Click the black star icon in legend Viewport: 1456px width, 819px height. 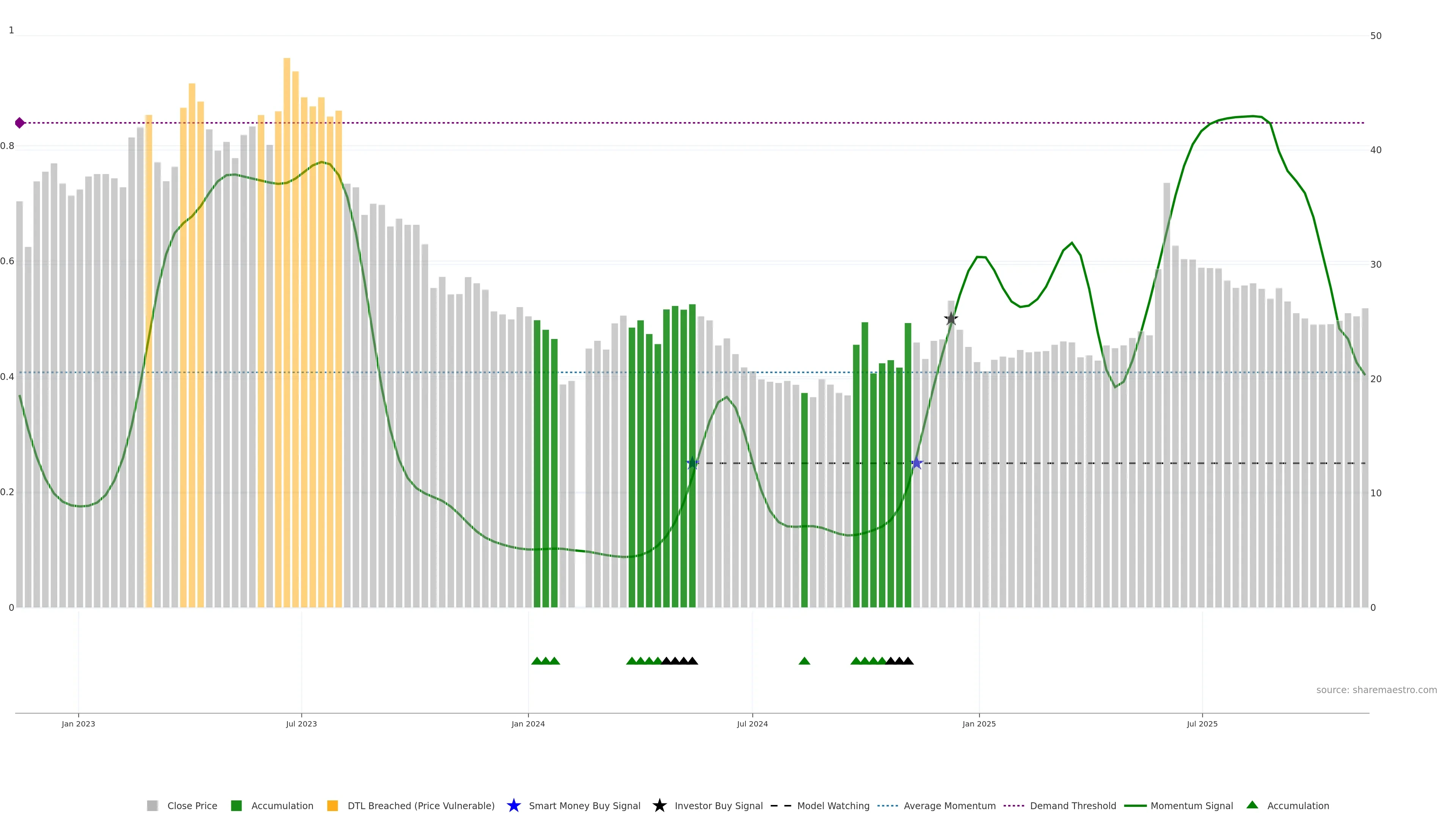pos(659,805)
